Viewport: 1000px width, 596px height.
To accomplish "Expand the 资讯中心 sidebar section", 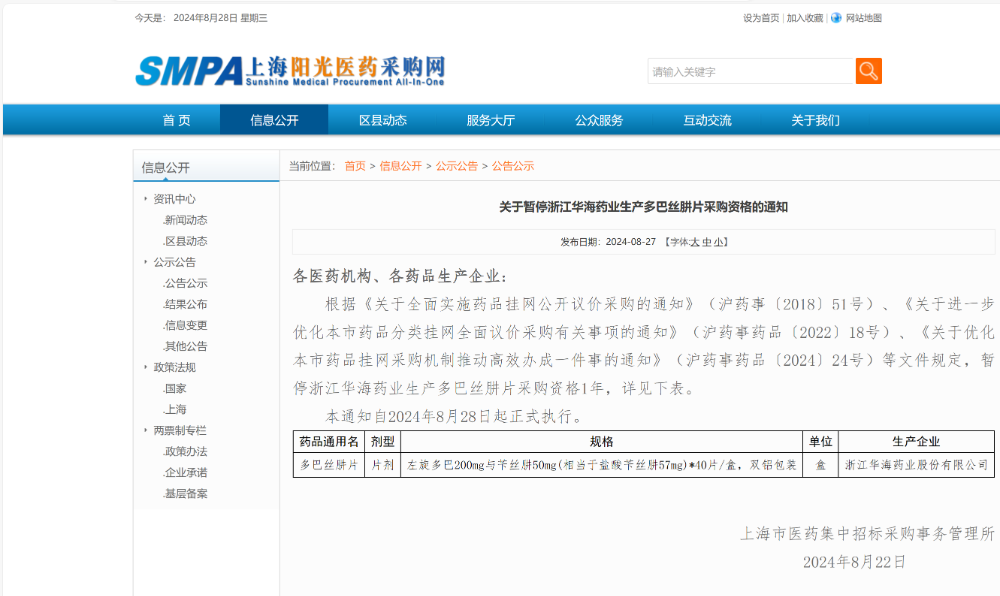I will 174,199.
